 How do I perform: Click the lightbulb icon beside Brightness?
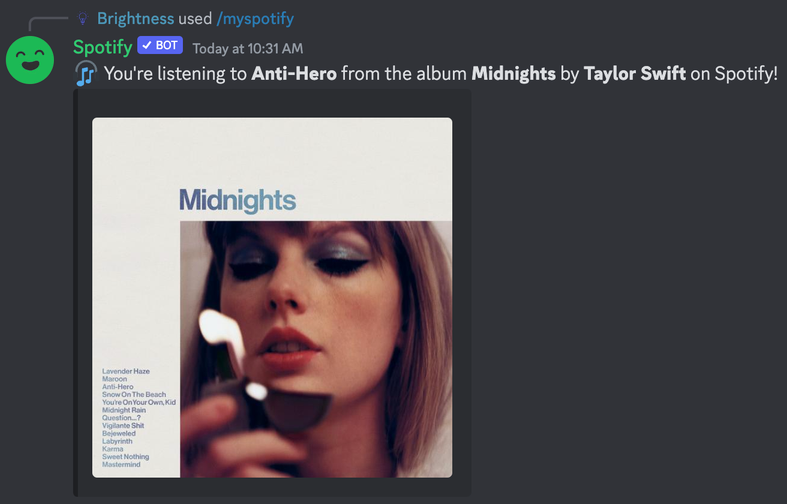[83, 19]
